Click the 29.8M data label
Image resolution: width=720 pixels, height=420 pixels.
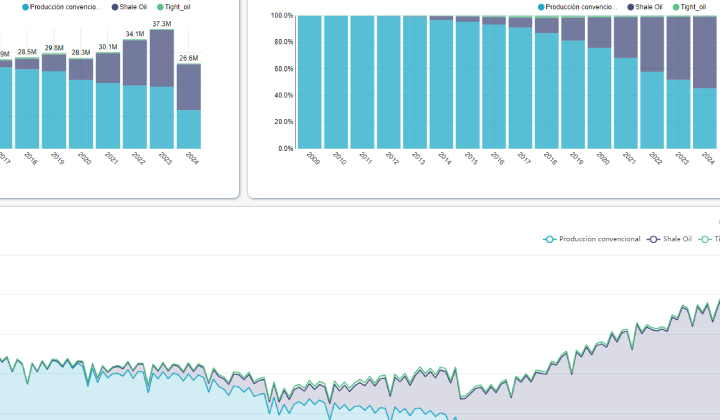coord(54,48)
